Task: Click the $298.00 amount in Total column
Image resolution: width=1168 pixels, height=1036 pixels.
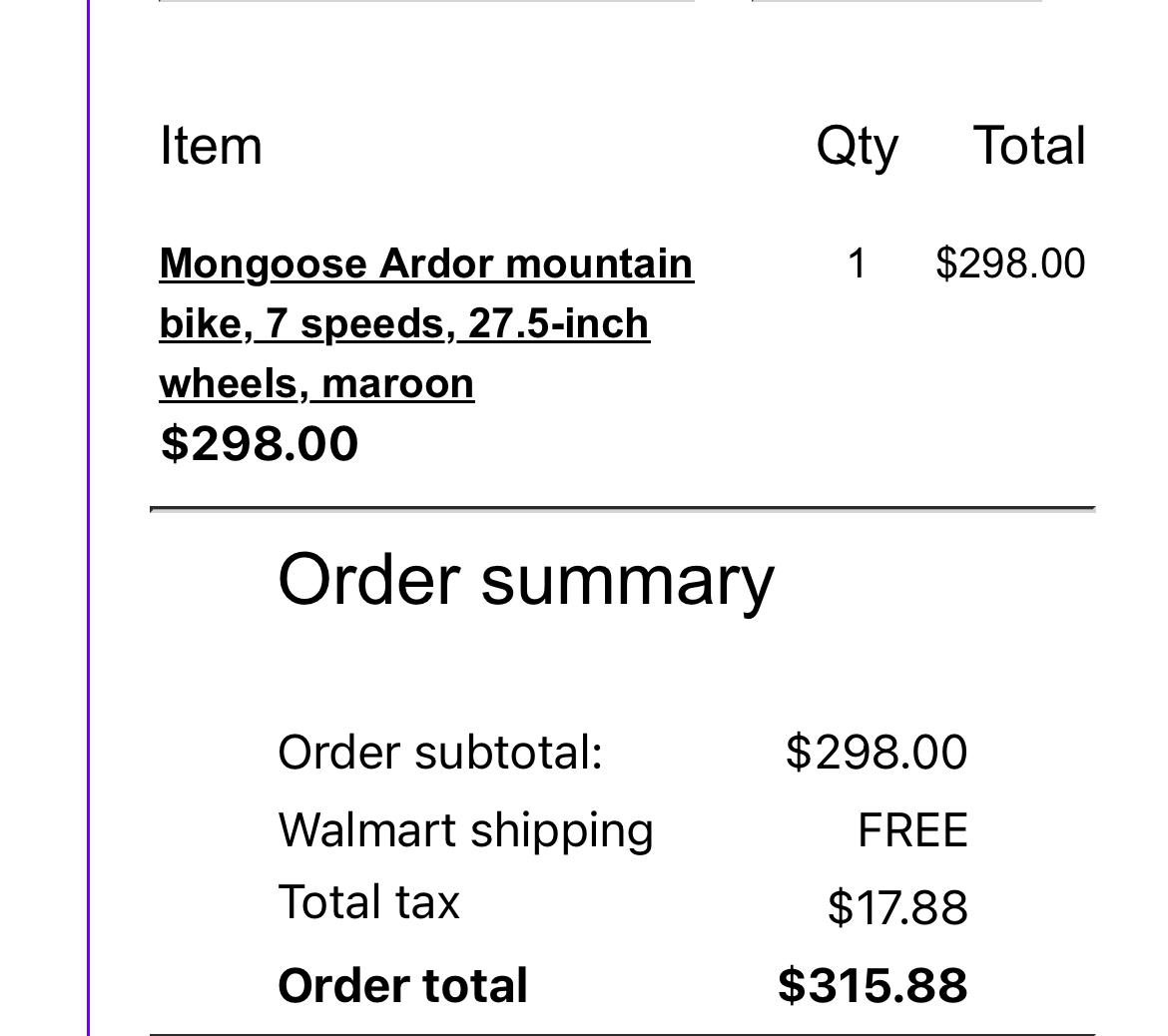Action: click(1009, 263)
